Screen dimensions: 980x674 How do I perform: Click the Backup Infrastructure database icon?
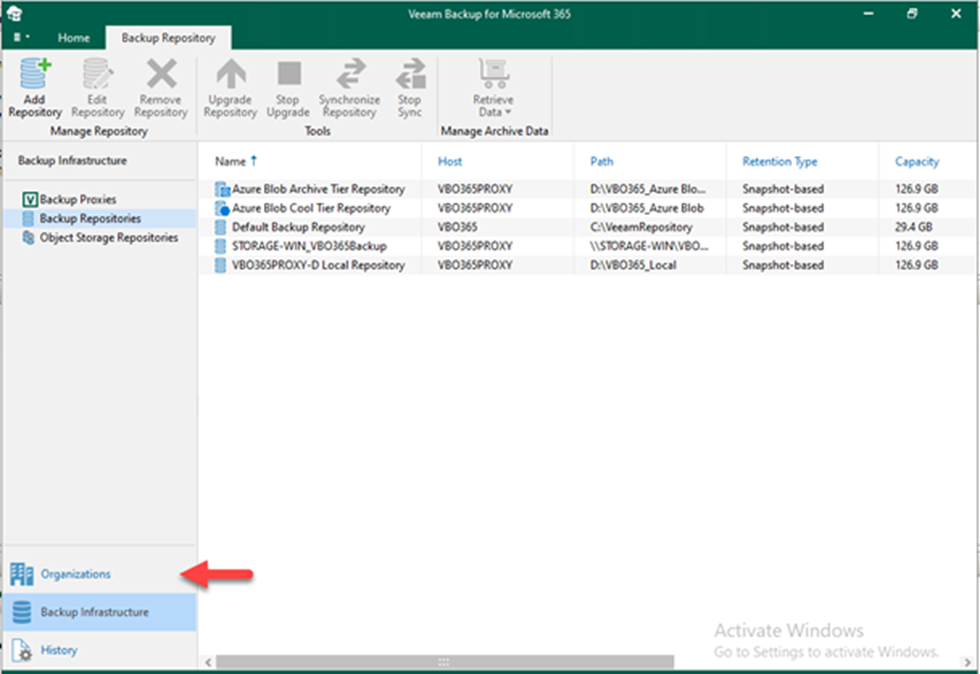coord(22,612)
